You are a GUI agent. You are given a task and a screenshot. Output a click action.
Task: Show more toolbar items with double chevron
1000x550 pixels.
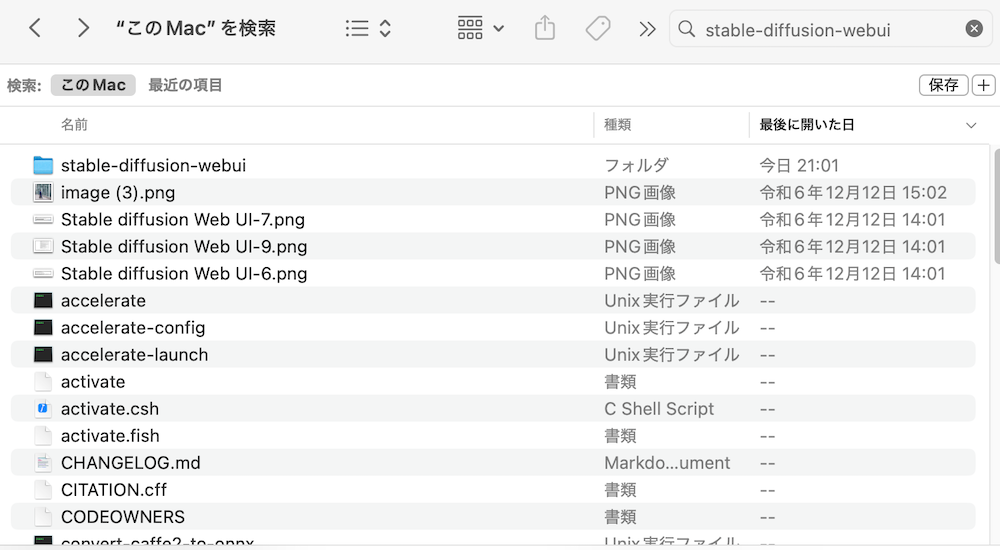click(x=647, y=29)
